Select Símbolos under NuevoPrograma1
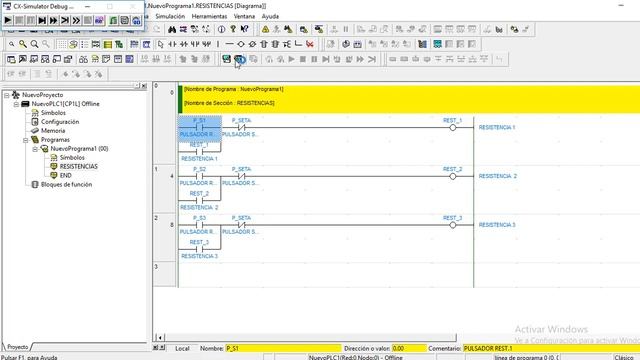 click(72, 158)
